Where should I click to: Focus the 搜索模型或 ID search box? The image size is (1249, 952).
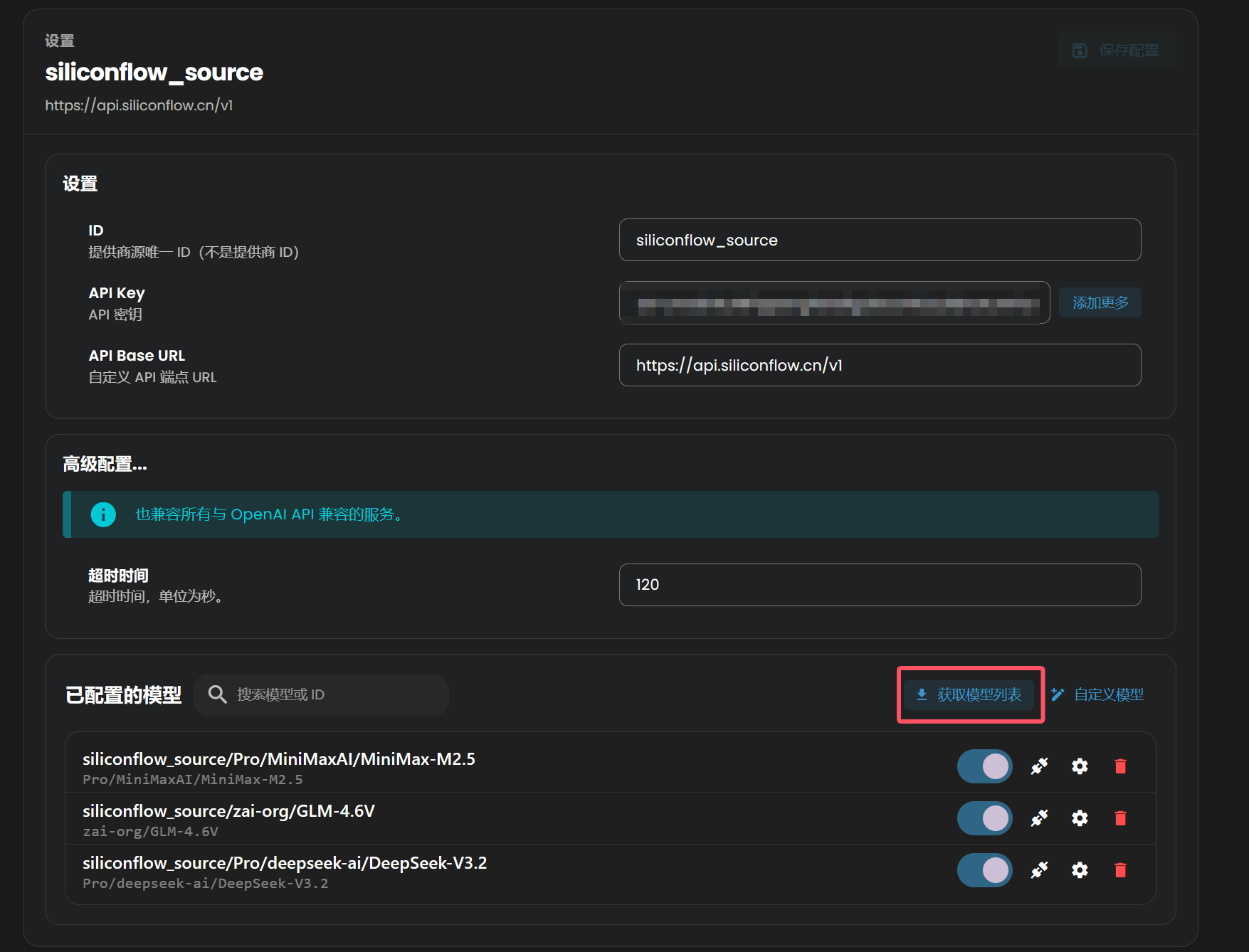[x=321, y=694]
